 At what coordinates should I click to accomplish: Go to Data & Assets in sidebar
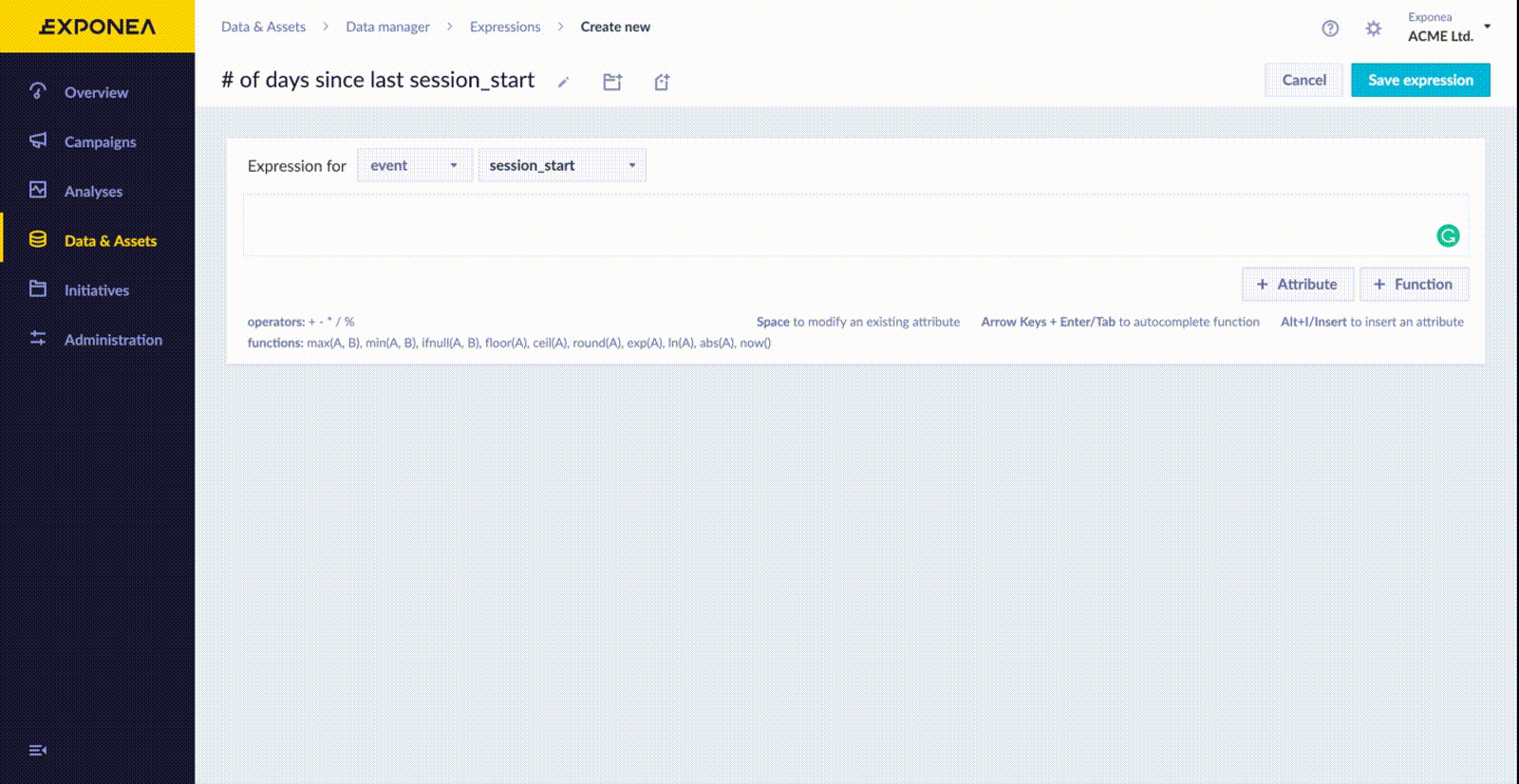(110, 240)
